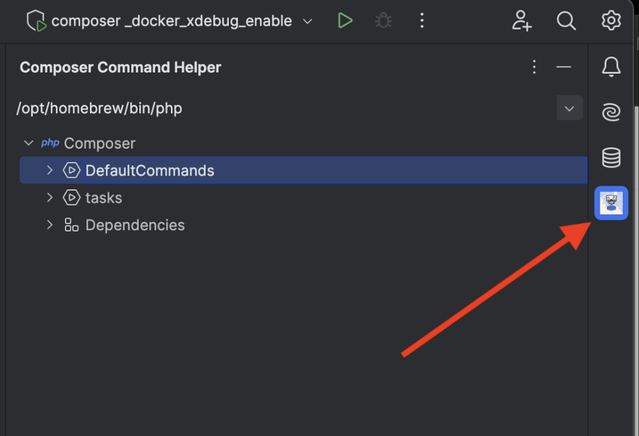
Task: Open the Code With Me add-user icon
Action: pos(522,20)
